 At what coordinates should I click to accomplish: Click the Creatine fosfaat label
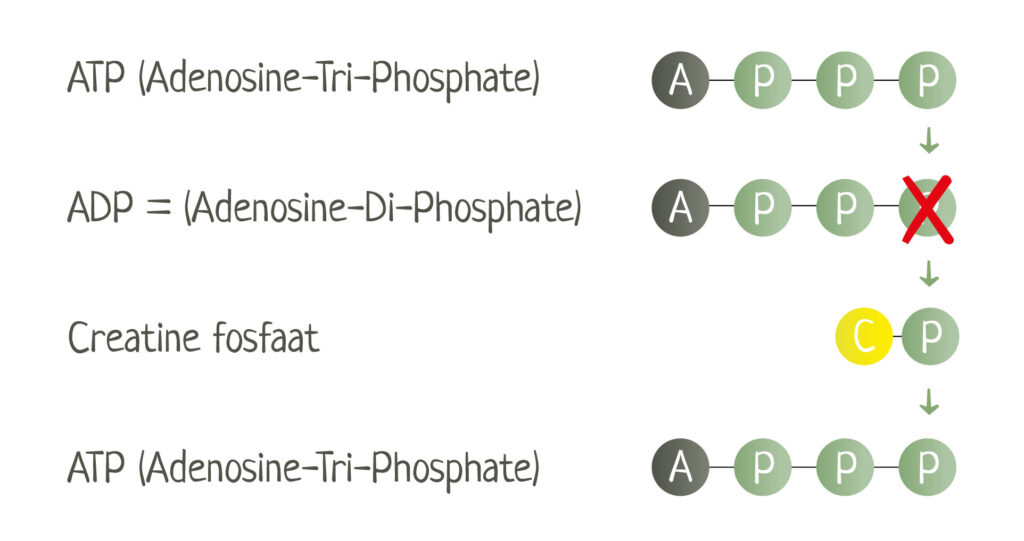194,338
